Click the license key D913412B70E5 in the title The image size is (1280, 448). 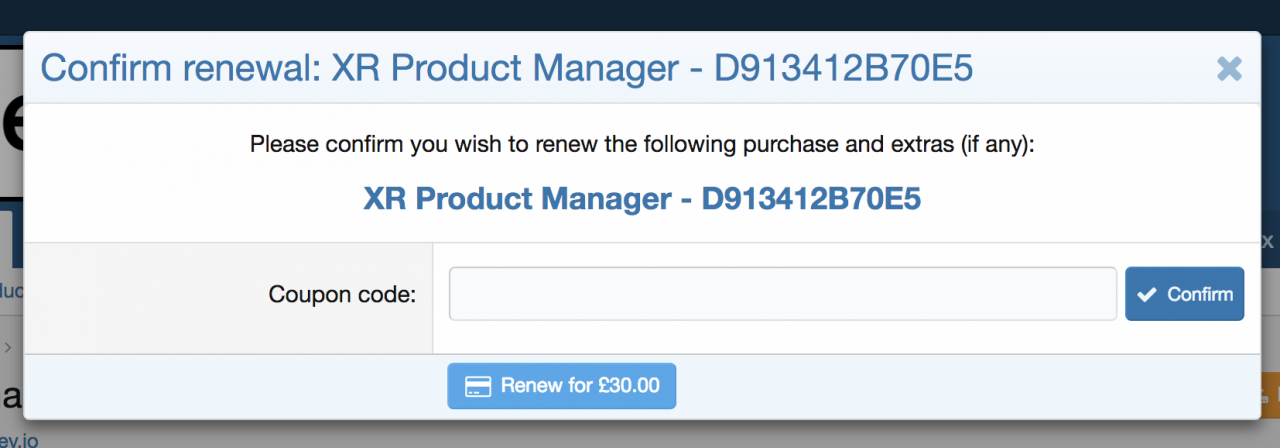click(843, 68)
